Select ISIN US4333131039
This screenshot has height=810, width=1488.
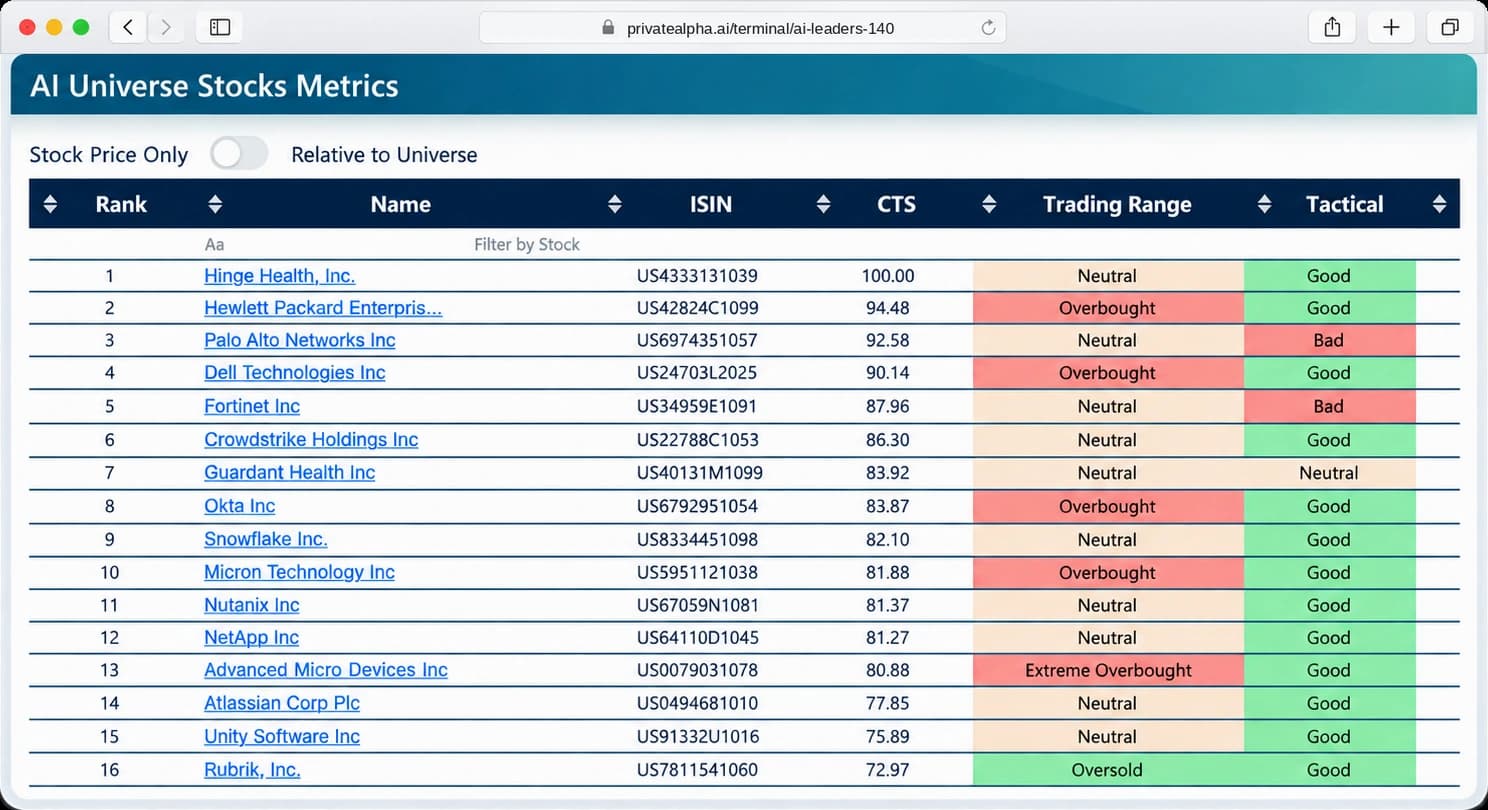[x=697, y=276]
